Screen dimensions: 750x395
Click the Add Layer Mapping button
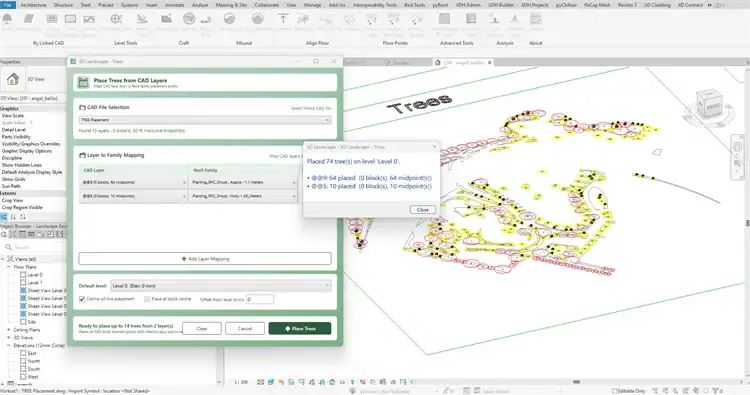(205, 259)
